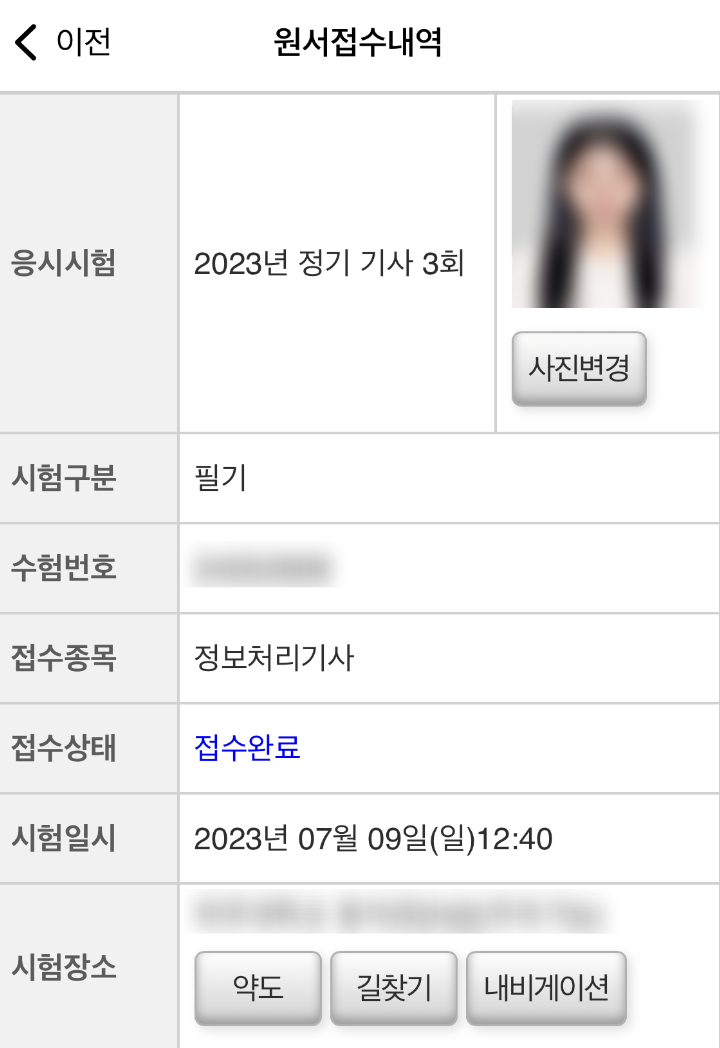Click the blue 접수완료 status link
The width and height of the screenshot is (720, 1048).
click(x=247, y=747)
